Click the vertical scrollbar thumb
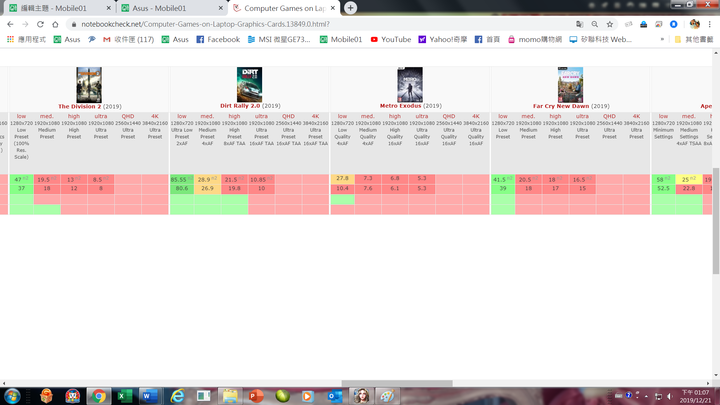Screen dimensions: 720x405 click(716, 219)
